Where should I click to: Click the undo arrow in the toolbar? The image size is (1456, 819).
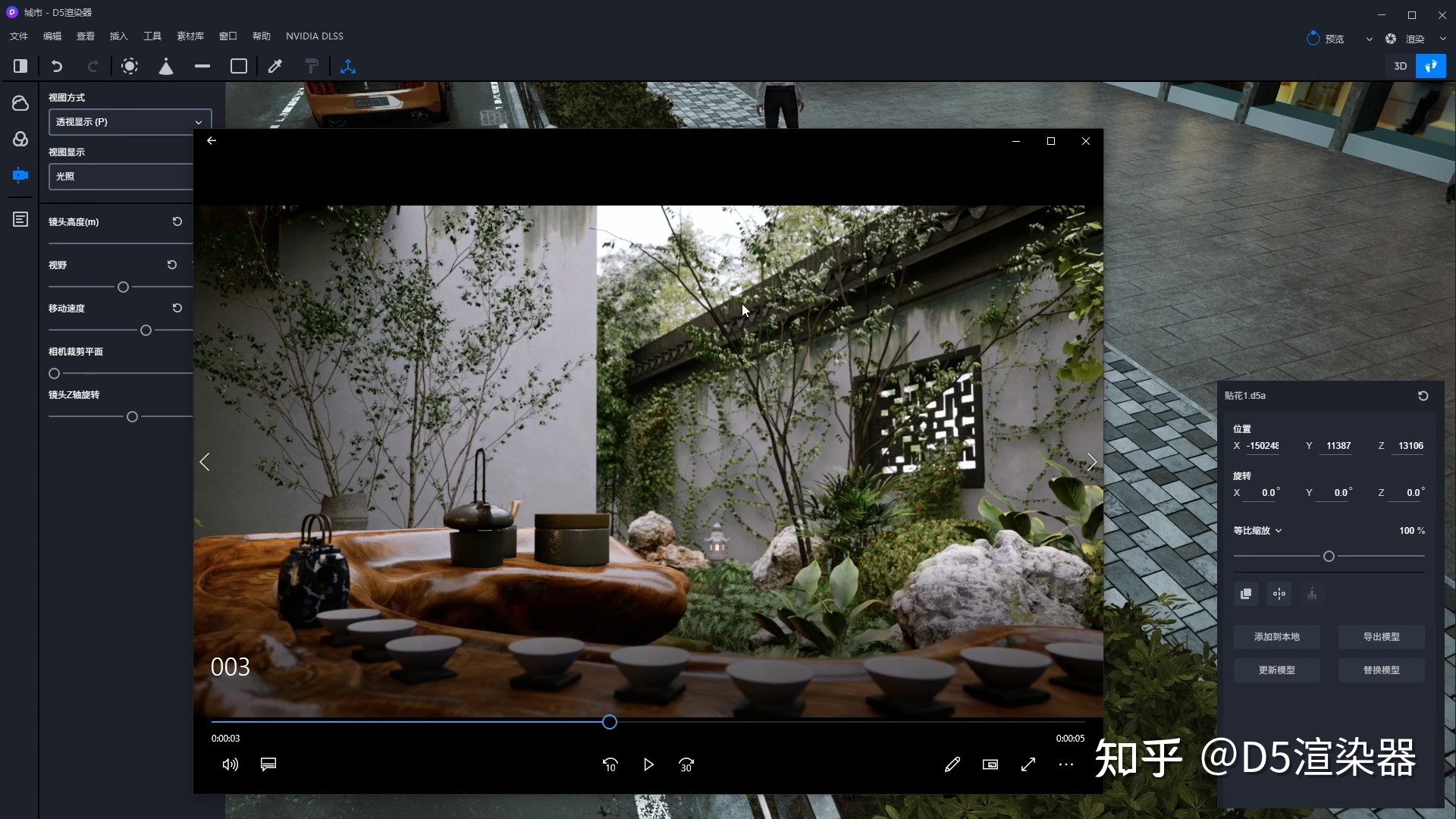point(57,67)
